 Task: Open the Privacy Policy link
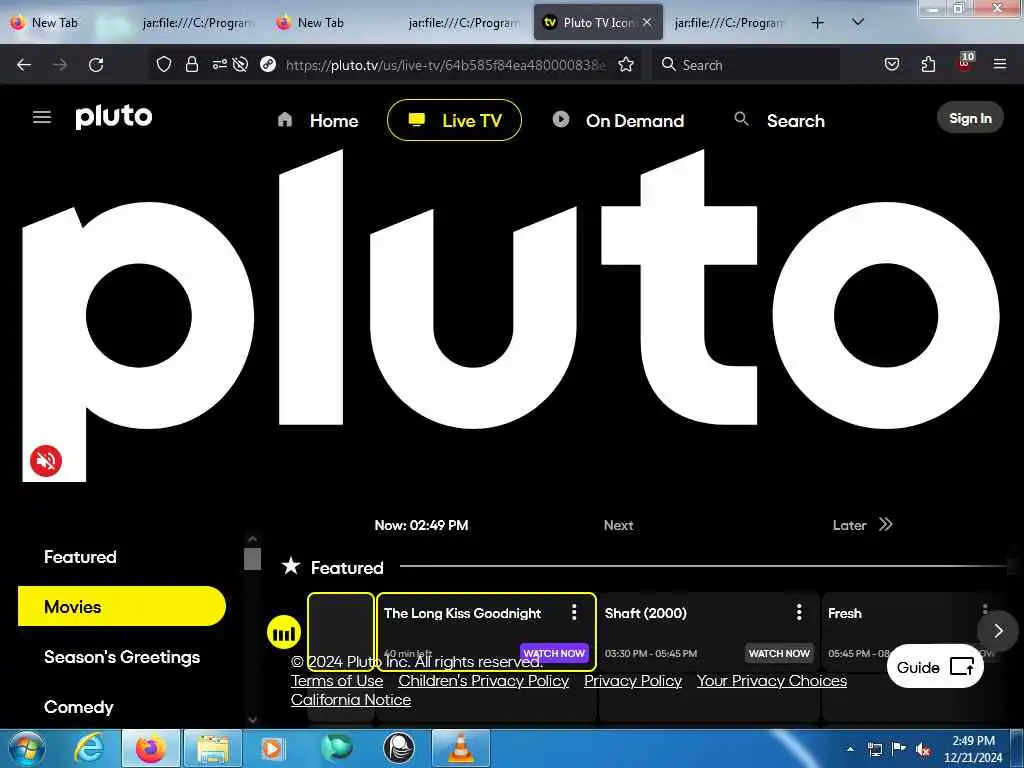(x=633, y=681)
